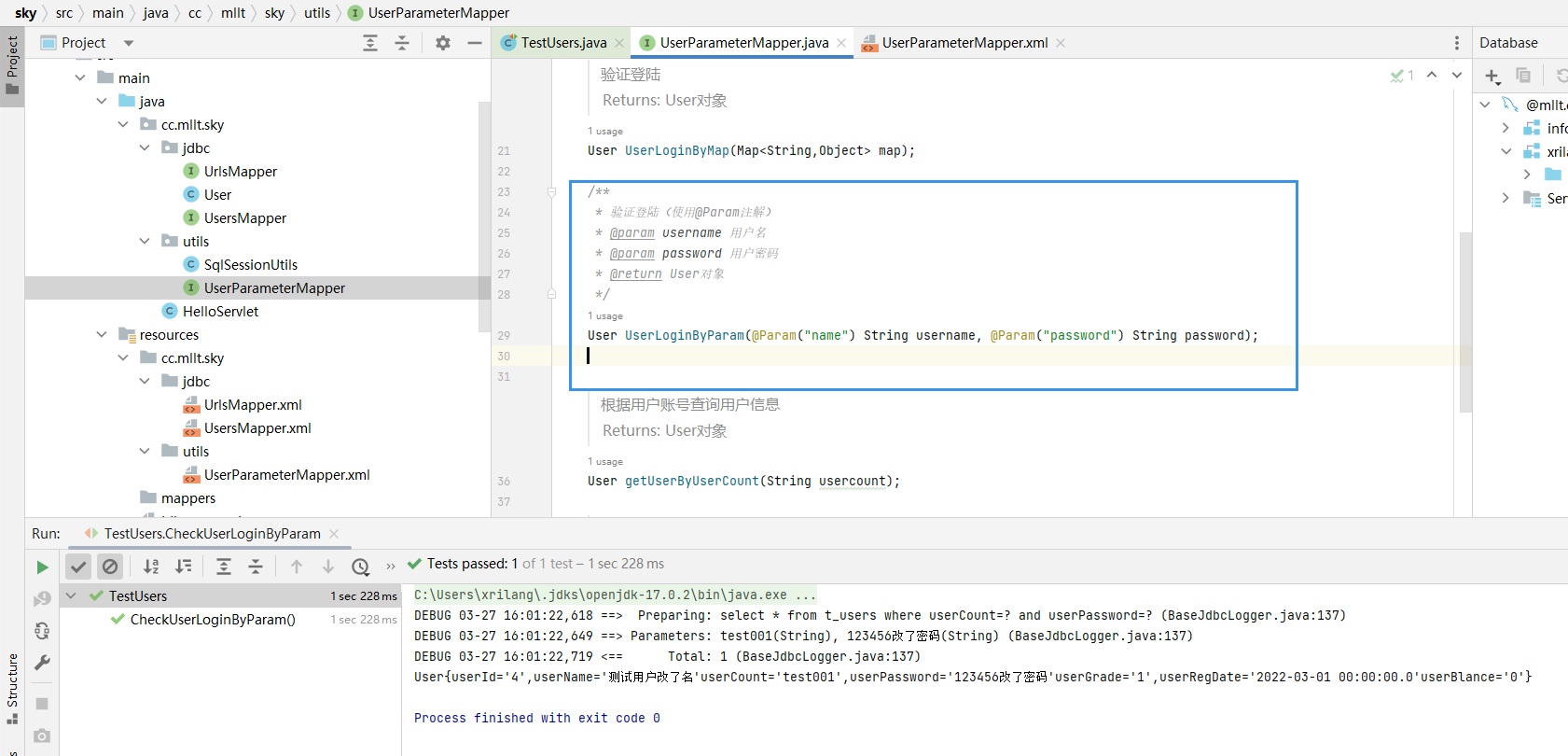
Task: Toggle Show Passed tests checkmark button
Action: click(79, 567)
